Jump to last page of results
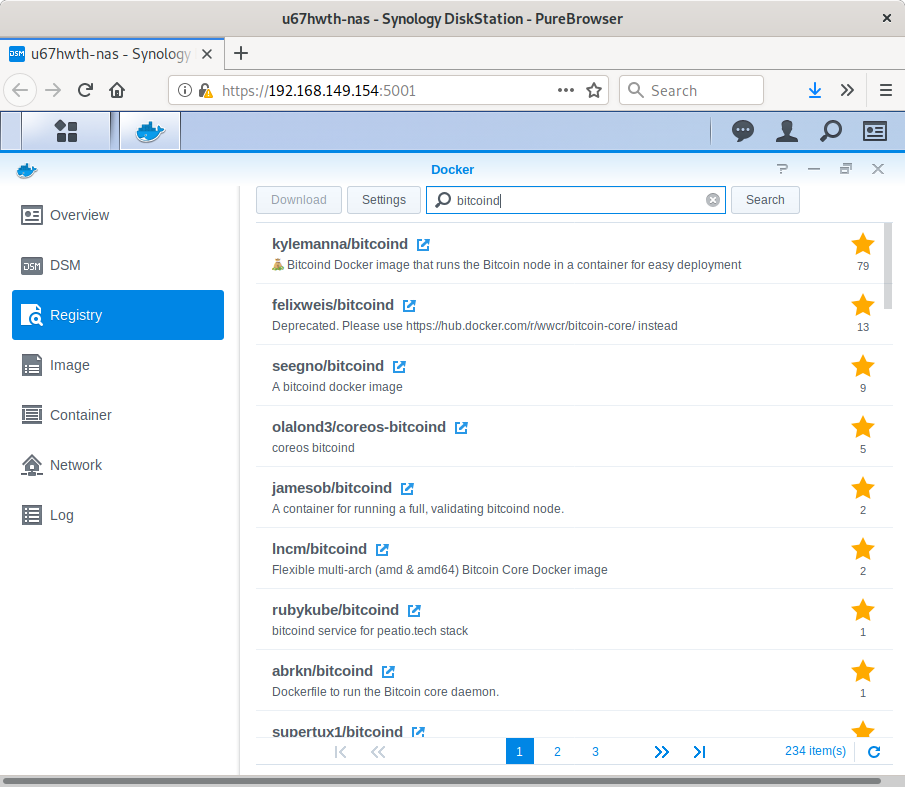This screenshot has width=905, height=787. point(700,751)
